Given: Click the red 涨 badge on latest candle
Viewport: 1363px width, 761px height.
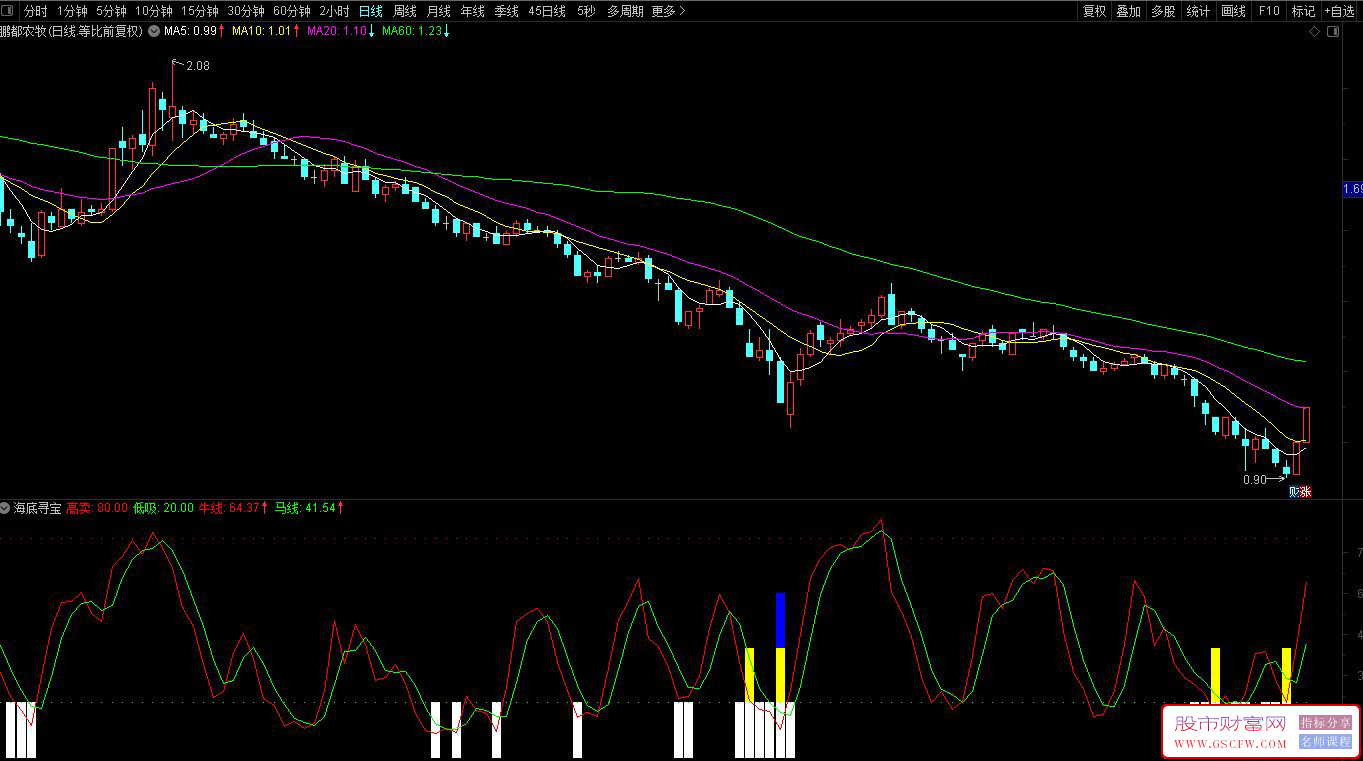Looking at the screenshot, I should click(1304, 491).
